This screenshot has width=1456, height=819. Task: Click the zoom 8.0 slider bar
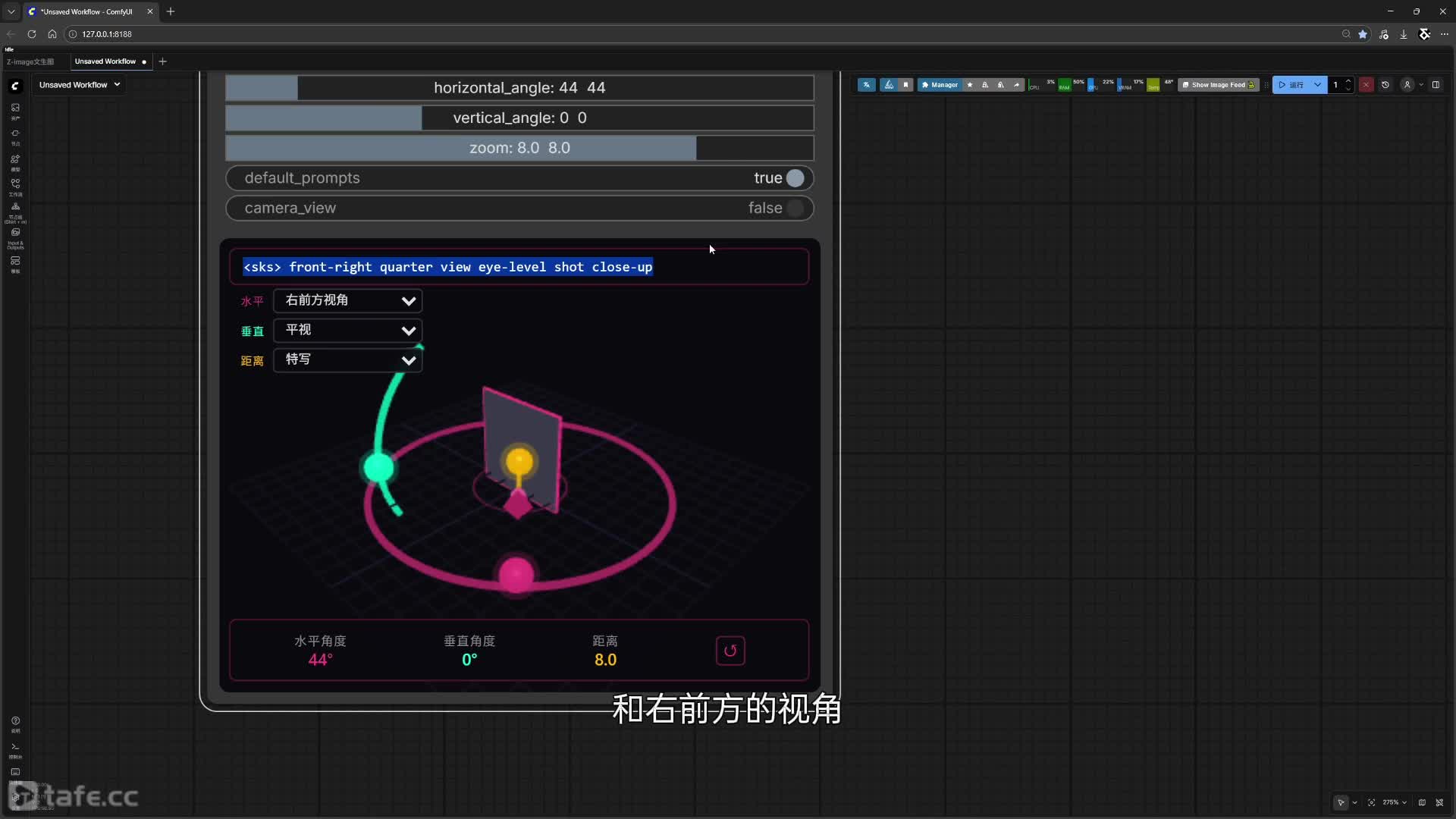[x=519, y=148]
